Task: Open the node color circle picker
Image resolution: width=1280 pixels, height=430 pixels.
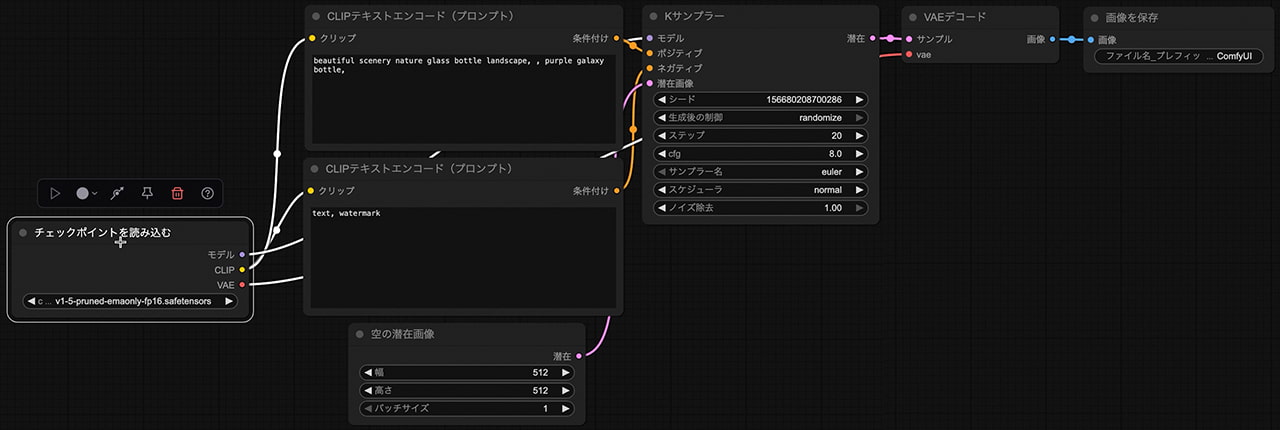Action: point(84,193)
